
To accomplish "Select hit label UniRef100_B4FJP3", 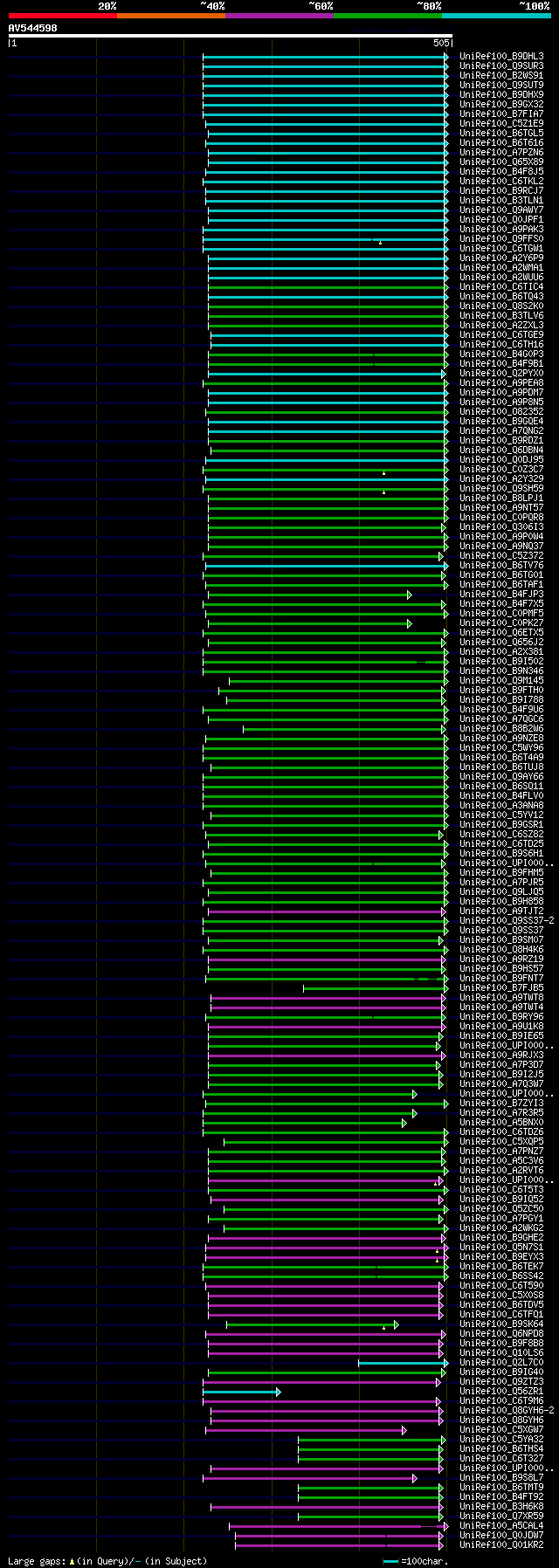I will pyautogui.click(x=501, y=595).
